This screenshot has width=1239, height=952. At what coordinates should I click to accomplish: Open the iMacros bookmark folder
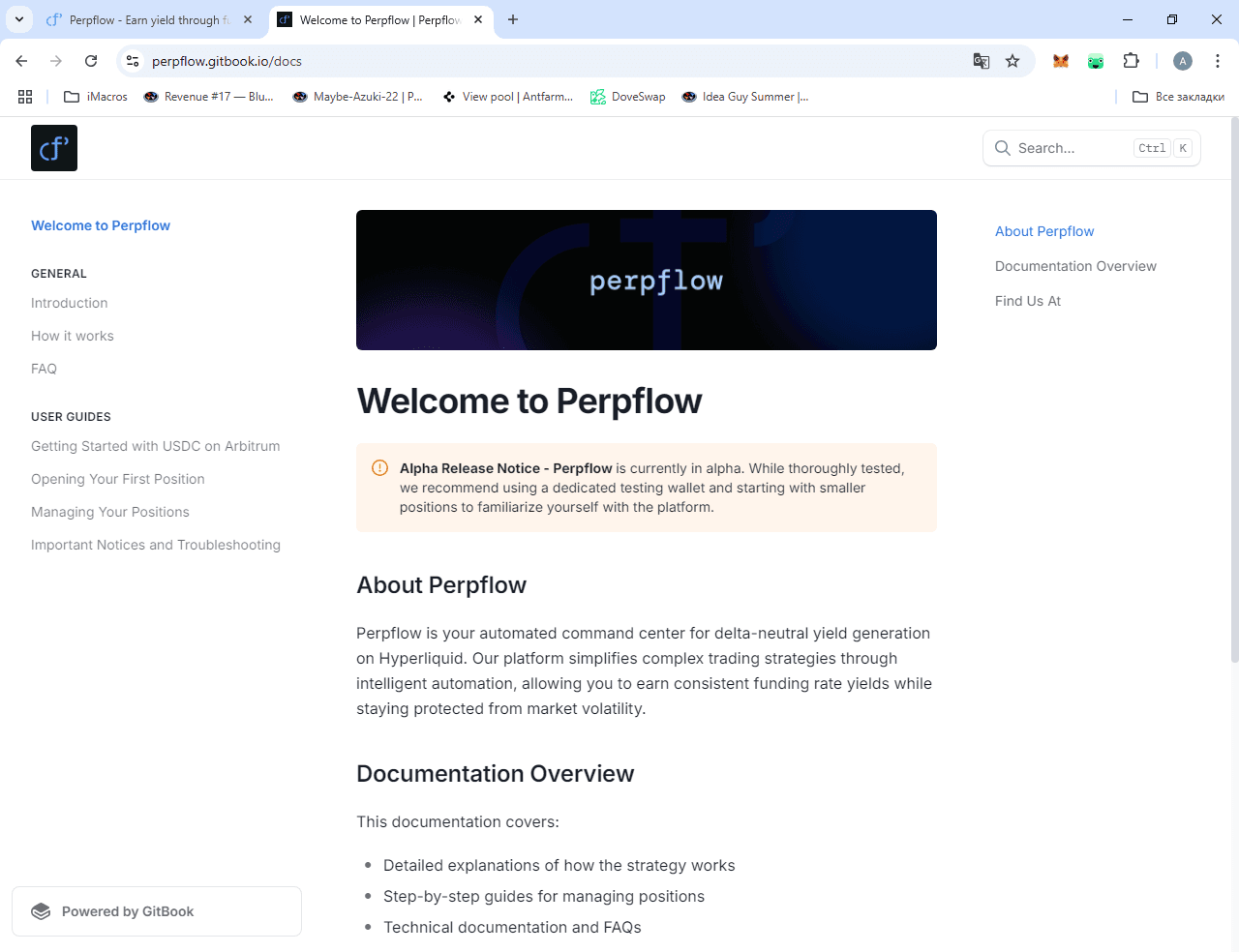tap(96, 97)
